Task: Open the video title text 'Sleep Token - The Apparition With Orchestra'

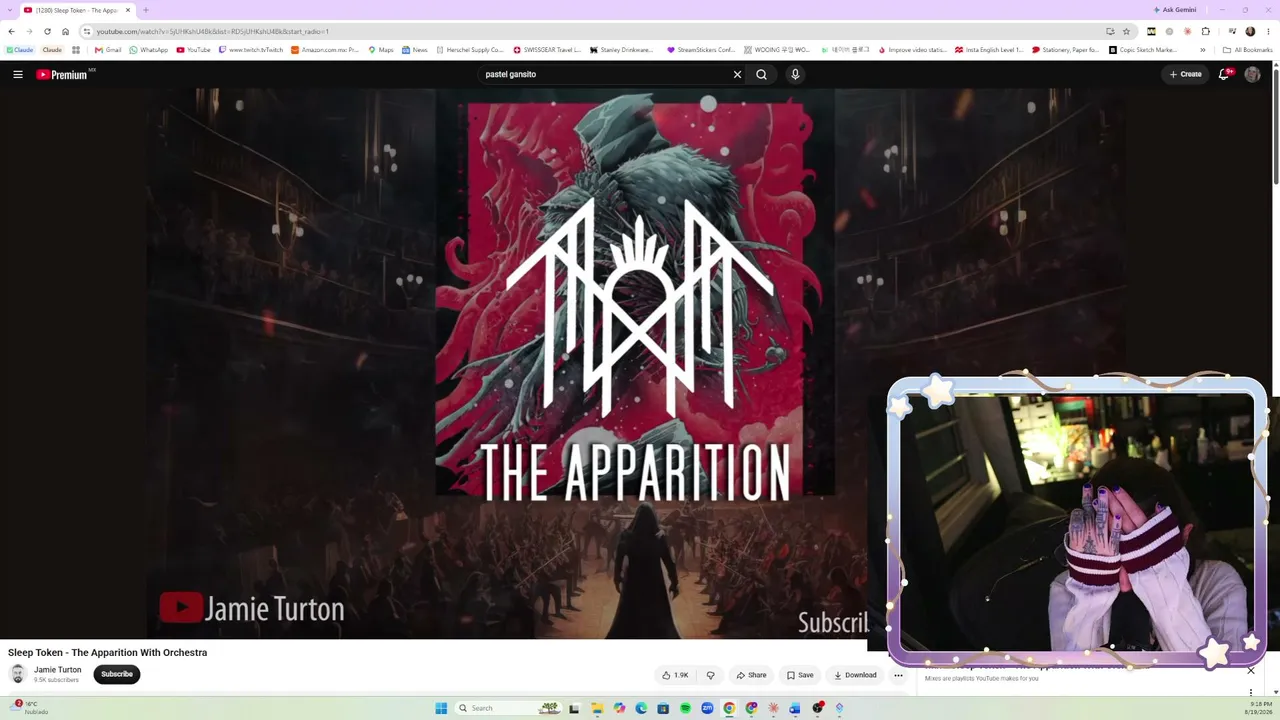Action: coord(108,652)
